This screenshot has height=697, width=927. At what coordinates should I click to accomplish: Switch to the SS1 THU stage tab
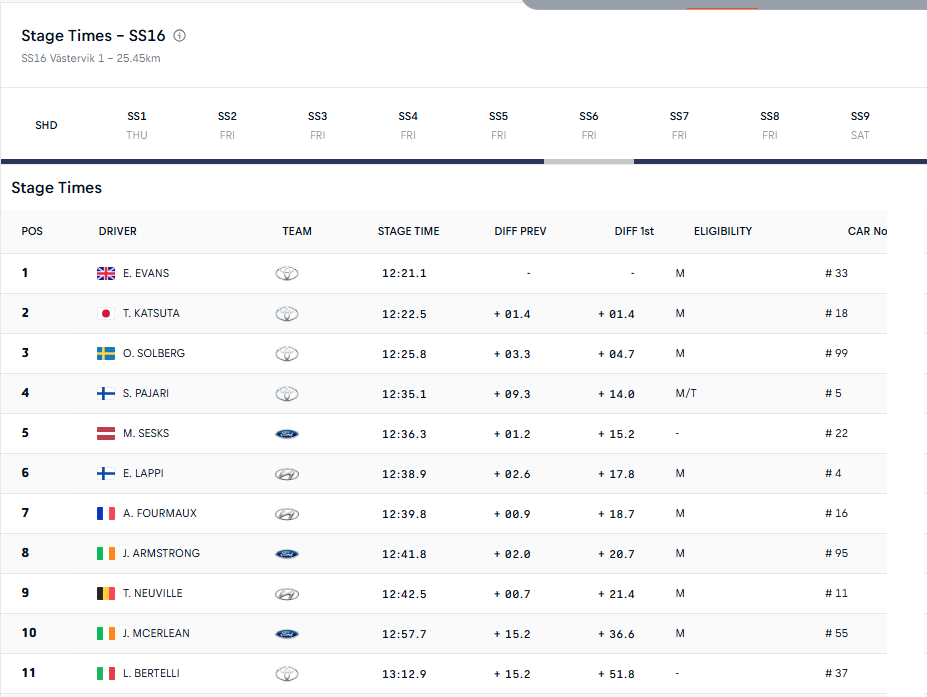pyautogui.click(x=137, y=125)
